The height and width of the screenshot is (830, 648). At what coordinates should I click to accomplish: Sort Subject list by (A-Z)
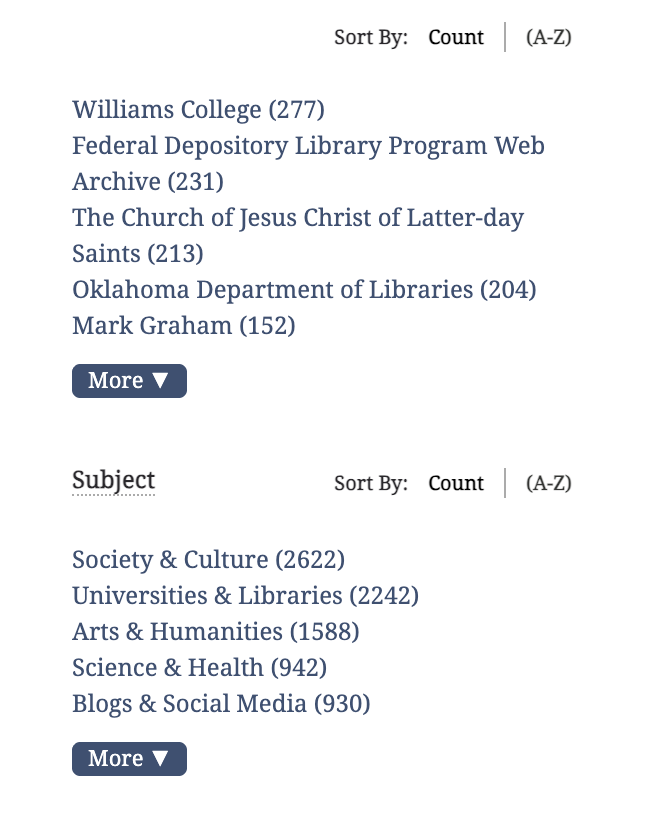548,483
